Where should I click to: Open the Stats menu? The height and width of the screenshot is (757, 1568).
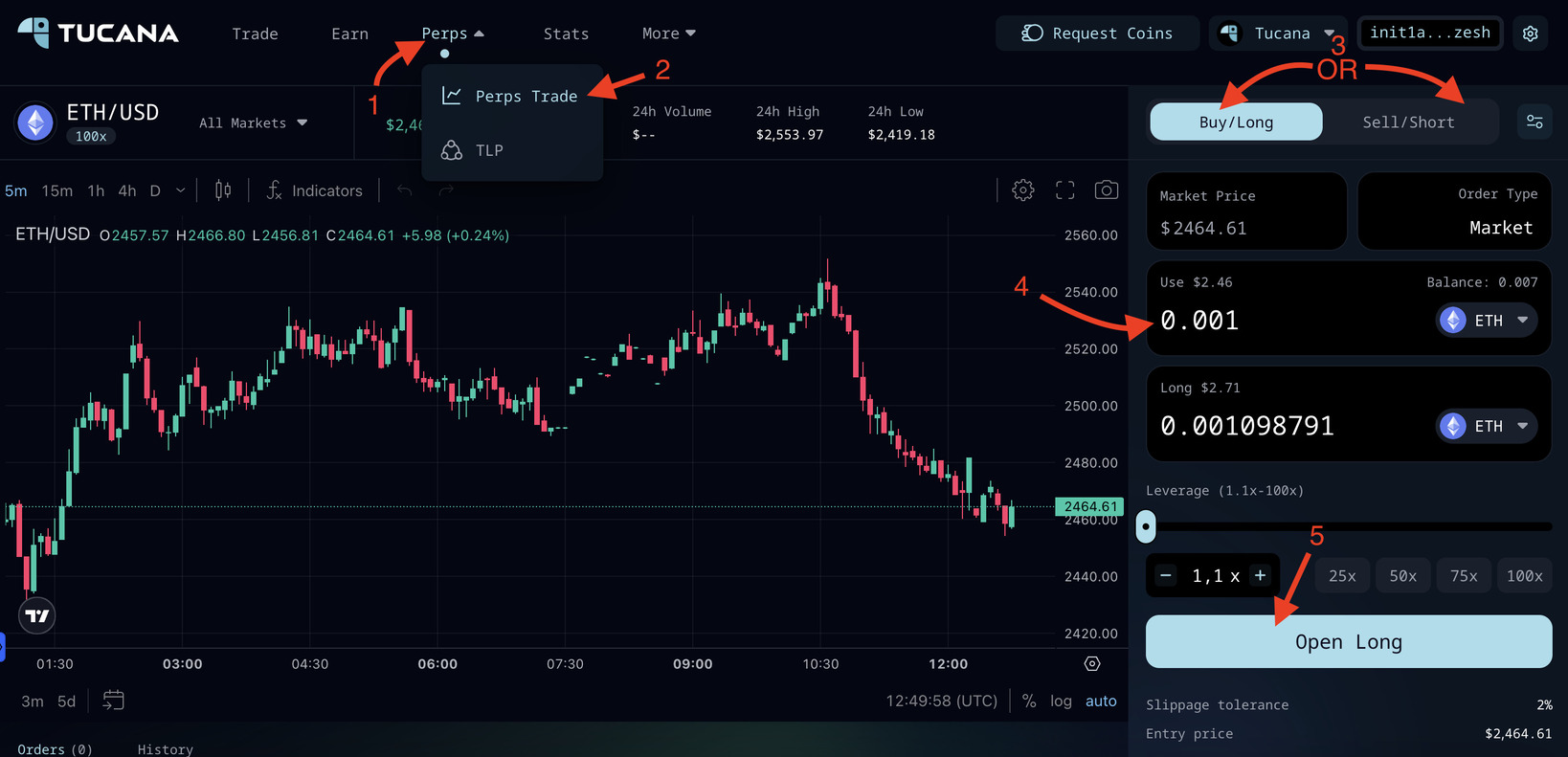click(x=566, y=33)
